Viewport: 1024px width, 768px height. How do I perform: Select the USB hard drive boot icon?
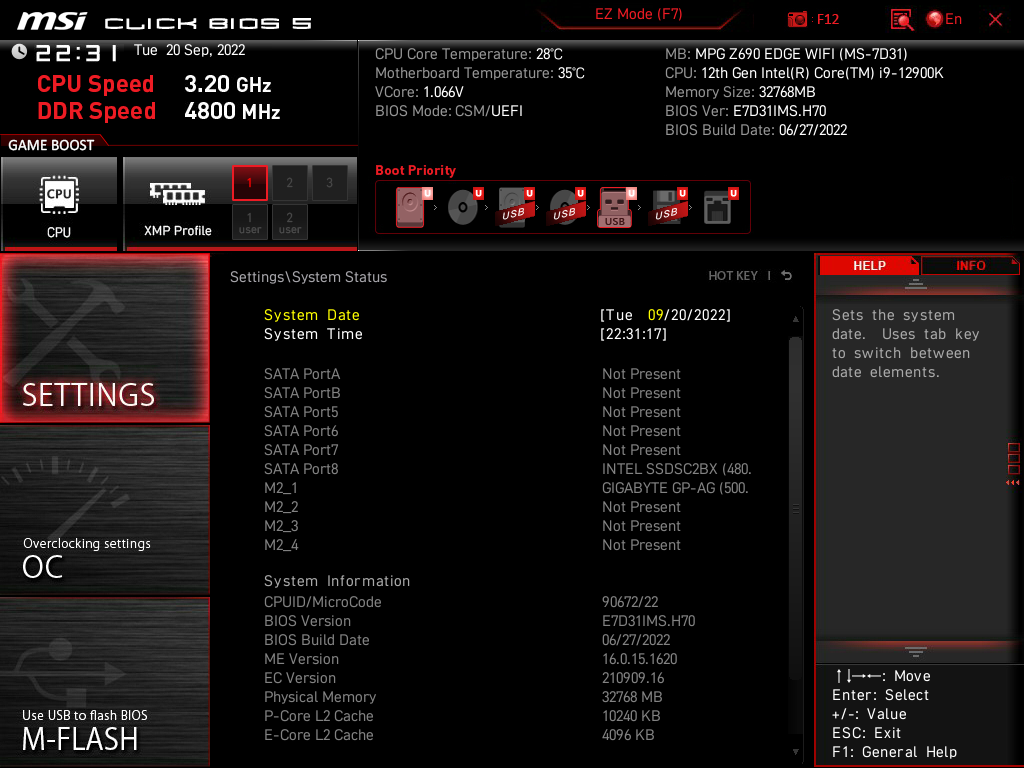pos(515,207)
